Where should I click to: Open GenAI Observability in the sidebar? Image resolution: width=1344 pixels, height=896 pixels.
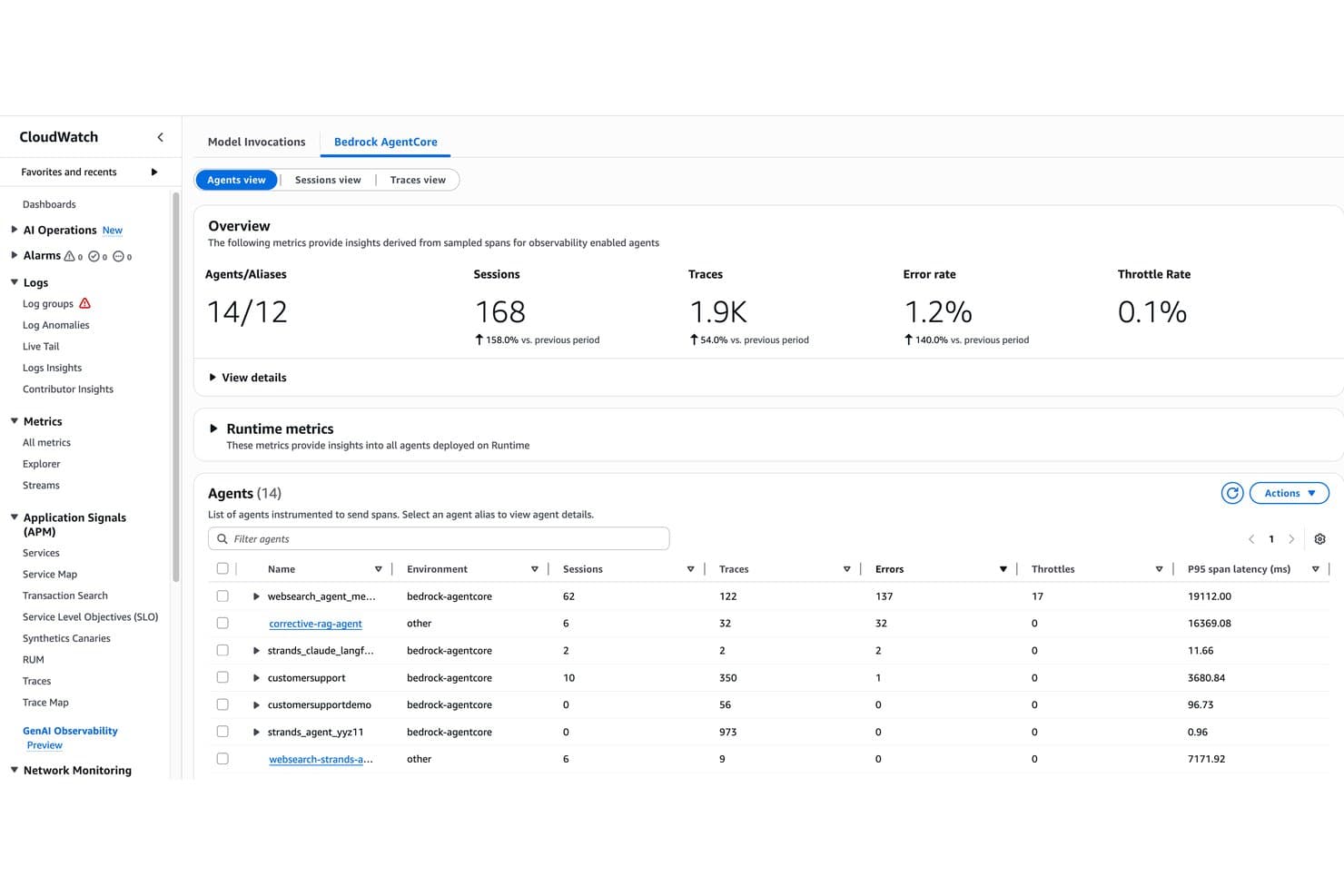click(x=70, y=731)
